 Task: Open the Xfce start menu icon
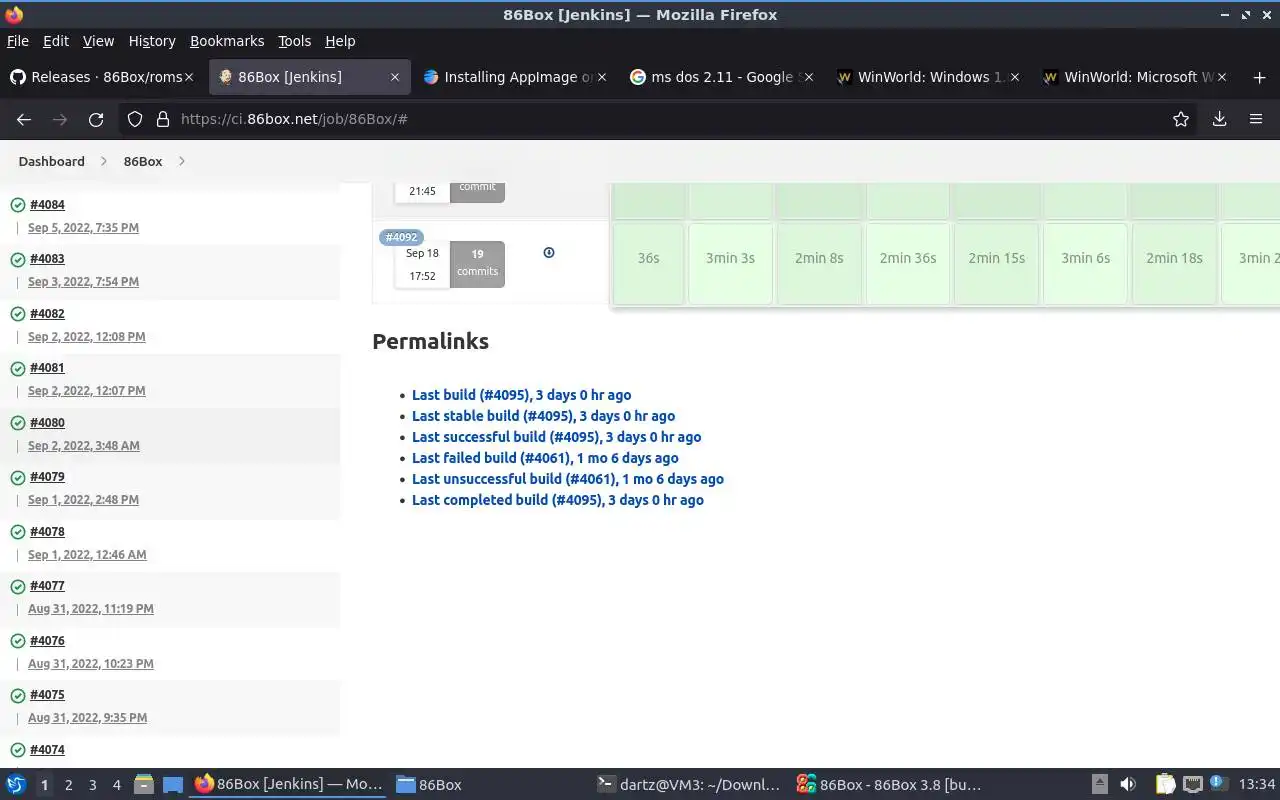tap(15, 784)
